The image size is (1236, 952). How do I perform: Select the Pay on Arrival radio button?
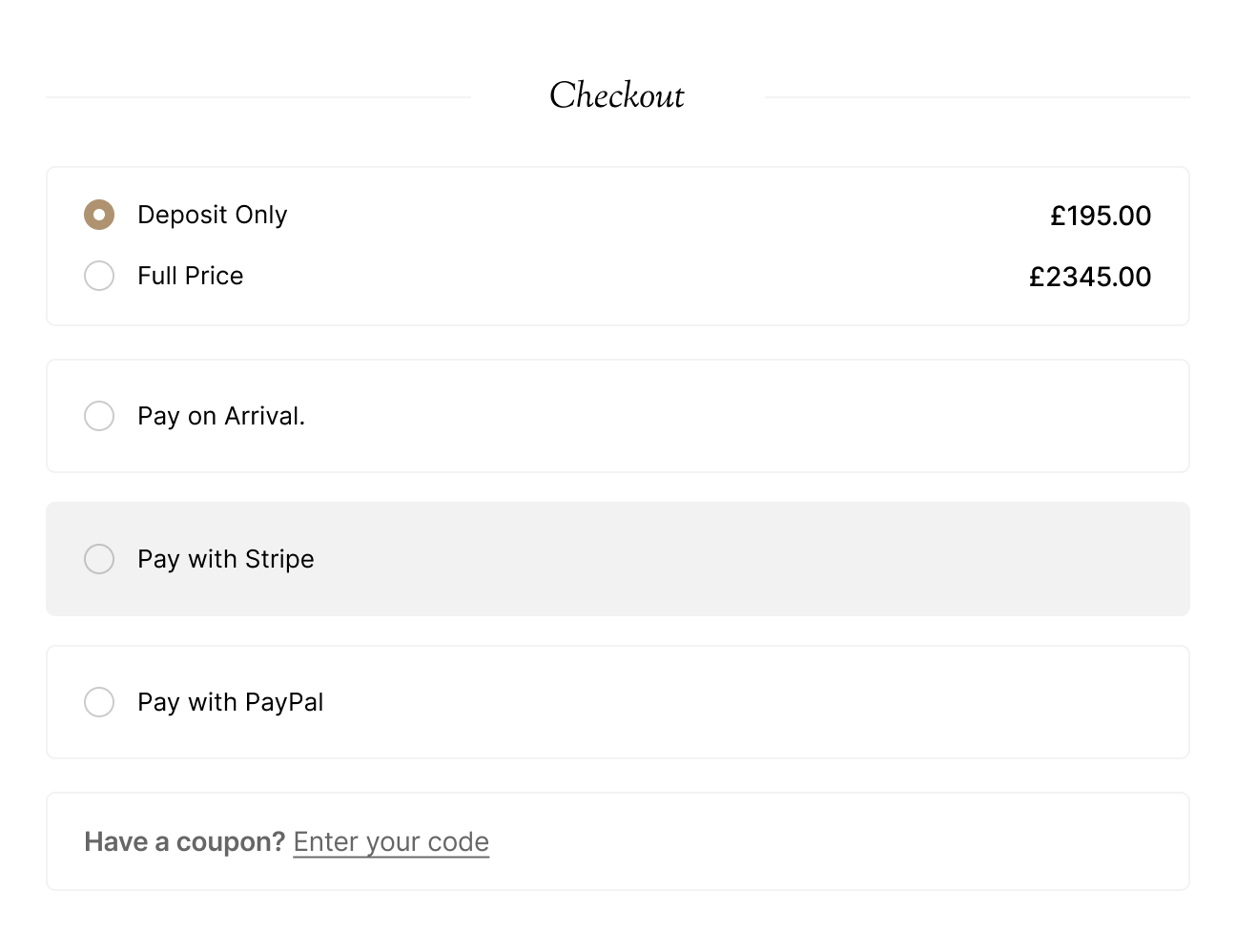99,416
